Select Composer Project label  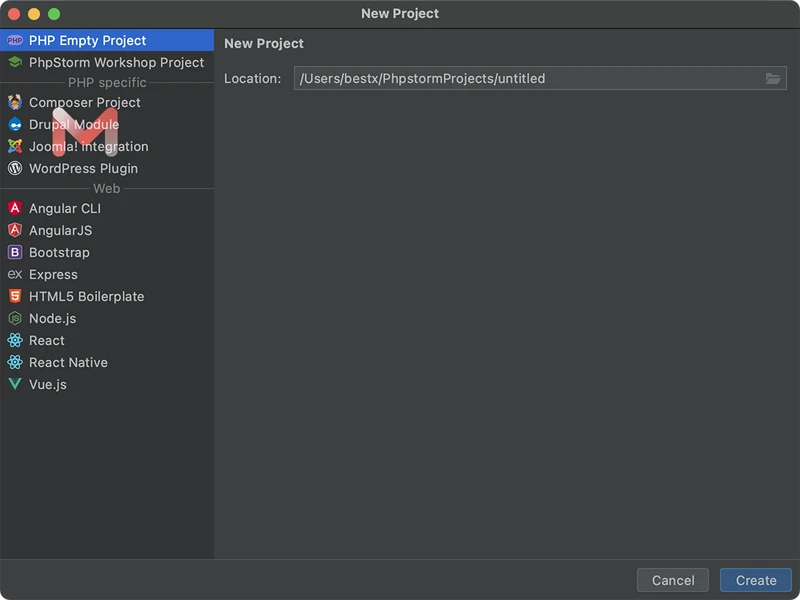click(x=85, y=103)
